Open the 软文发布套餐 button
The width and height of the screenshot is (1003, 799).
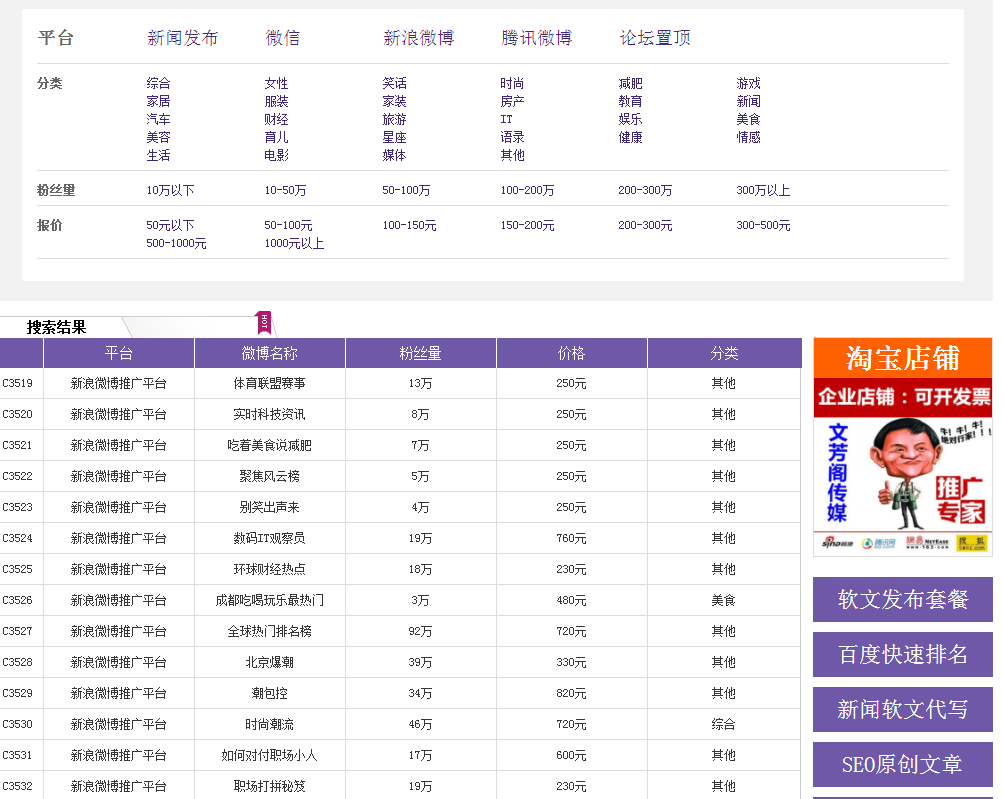902,600
